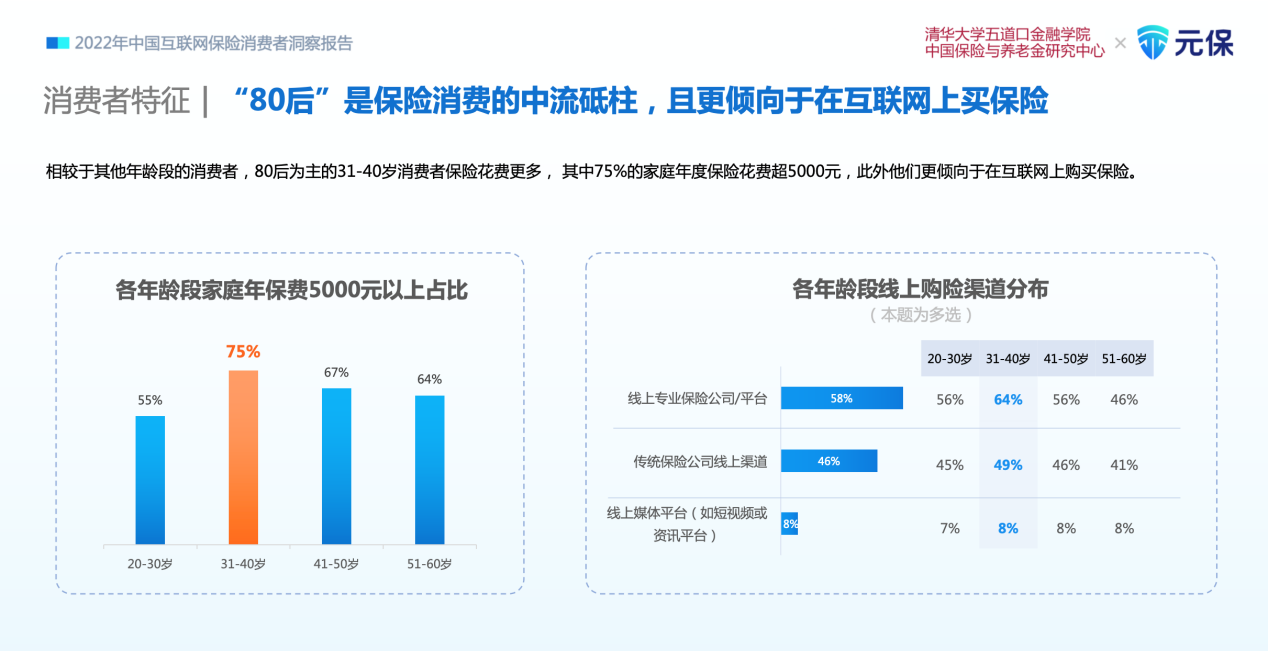Click the highlighted 49% table cell
This screenshot has height=651, width=1268.
(1008, 464)
